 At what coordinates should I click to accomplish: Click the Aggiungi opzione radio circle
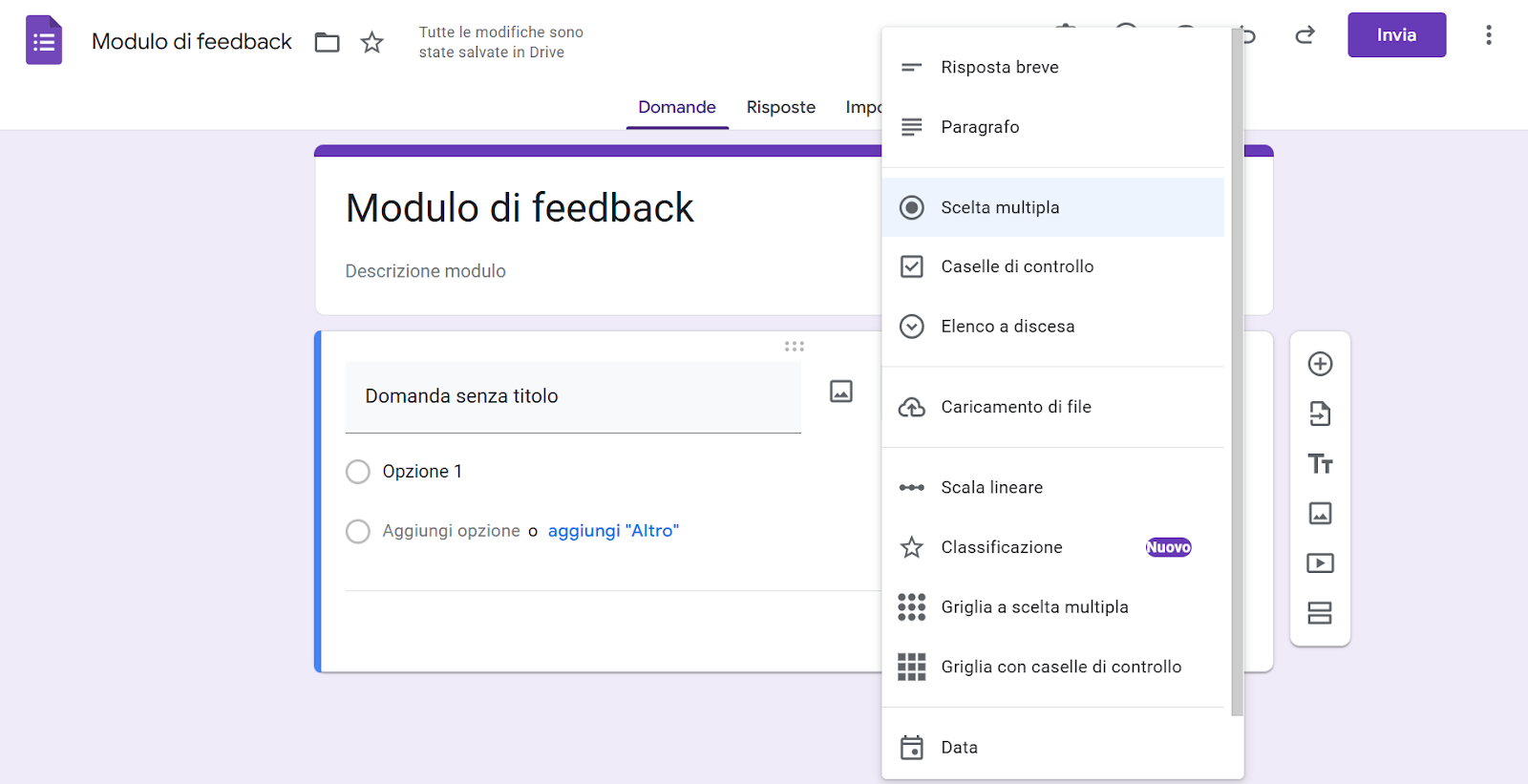[358, 531]
